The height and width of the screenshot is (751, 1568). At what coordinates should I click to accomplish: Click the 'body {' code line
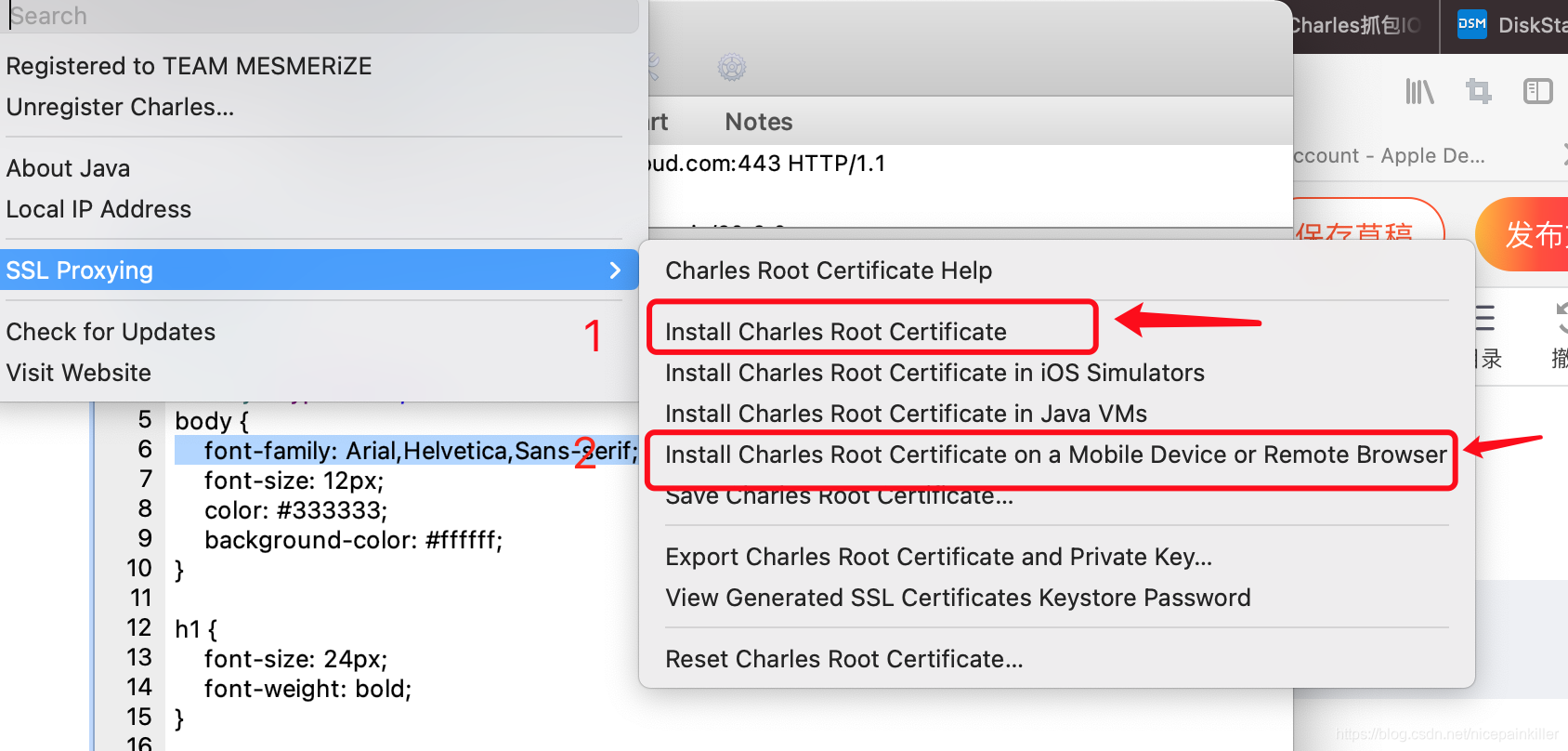[x=212, y=421]
